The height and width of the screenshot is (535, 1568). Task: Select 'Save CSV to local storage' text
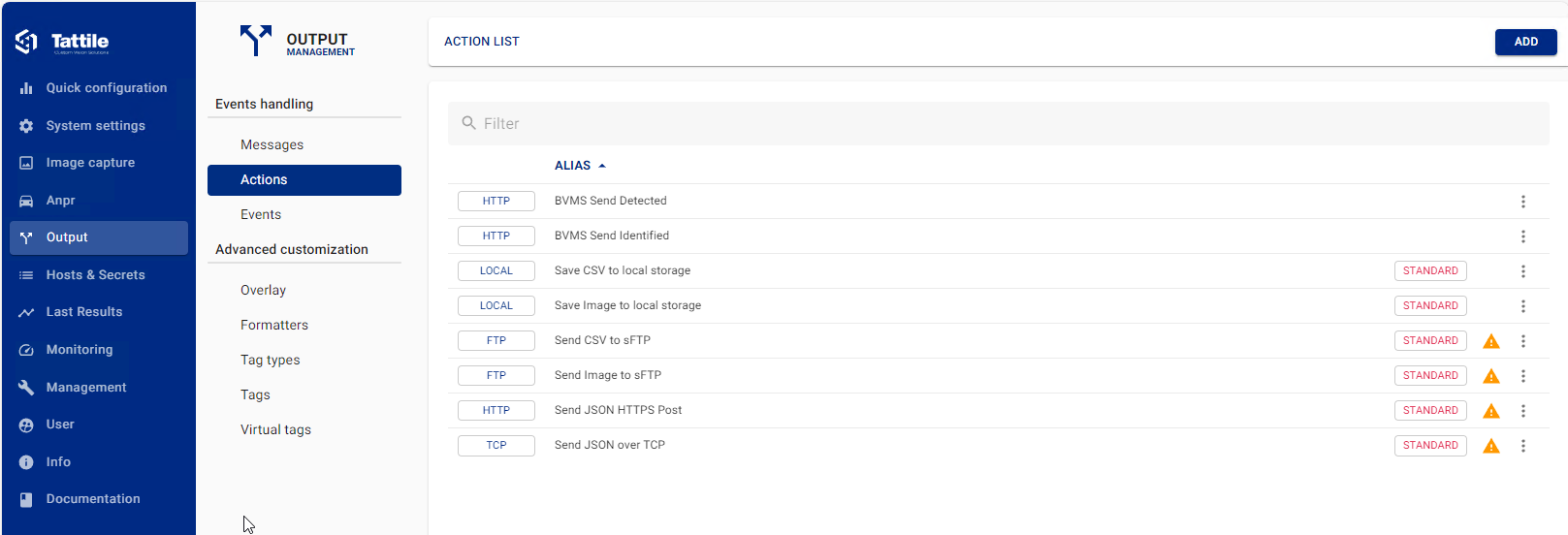[623, 271]
